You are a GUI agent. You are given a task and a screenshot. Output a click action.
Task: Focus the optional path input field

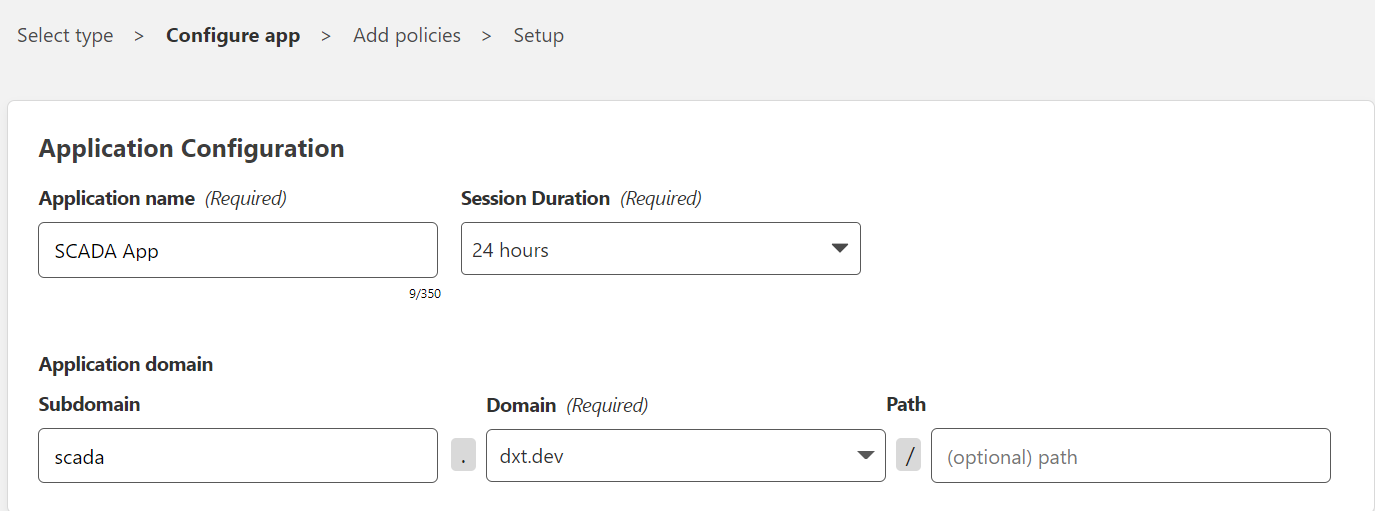tap(1131, 456)
